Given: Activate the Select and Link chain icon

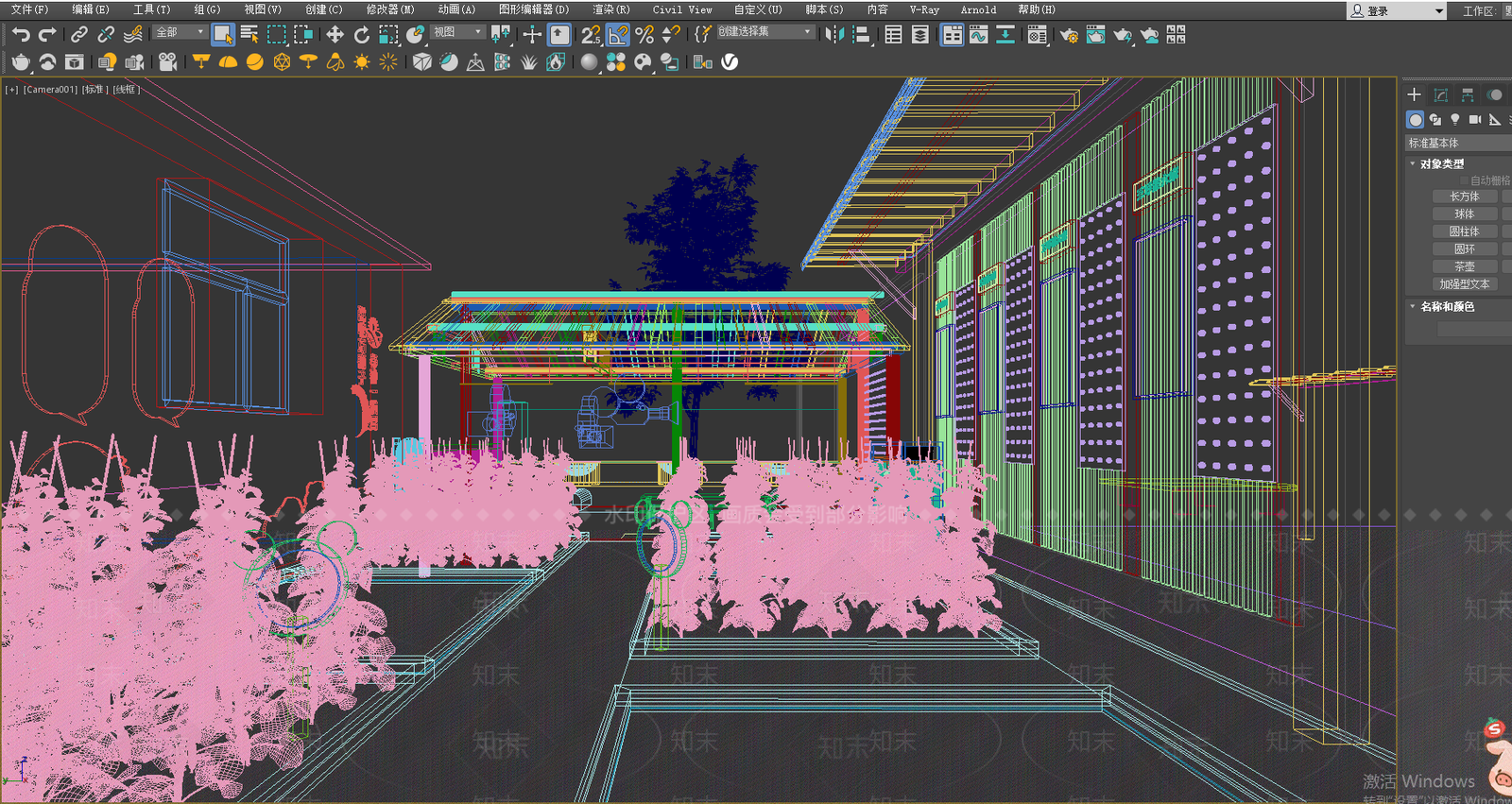Looking at the screenshot, I should click(79, 35).
